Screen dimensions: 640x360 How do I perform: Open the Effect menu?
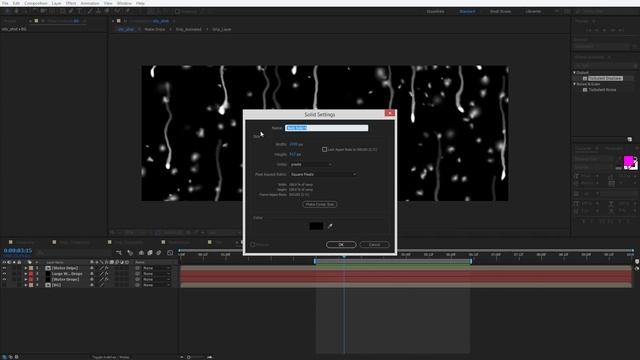(x=71, y=3)
